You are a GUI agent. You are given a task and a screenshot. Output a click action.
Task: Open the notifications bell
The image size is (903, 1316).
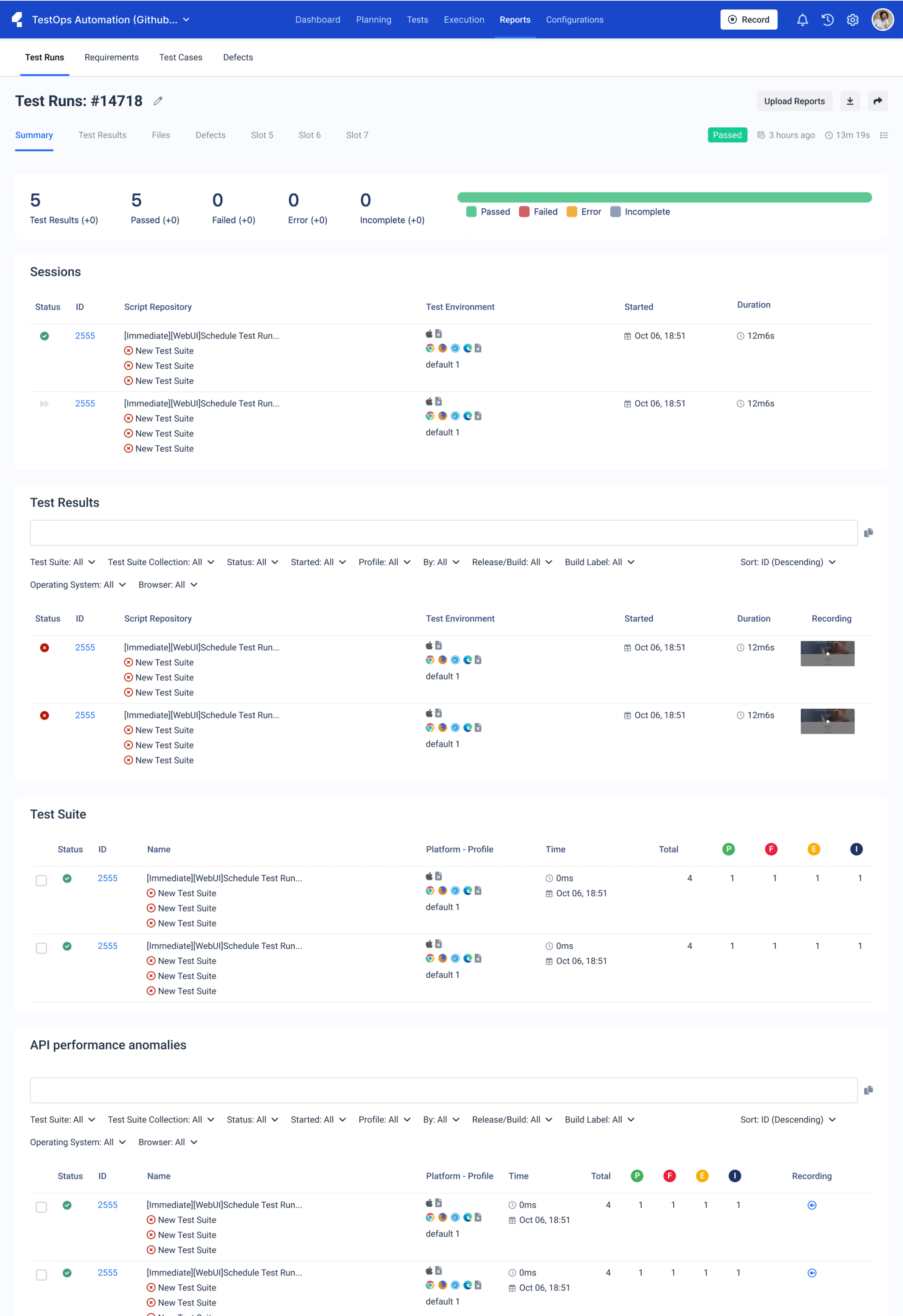coord(802,20)
